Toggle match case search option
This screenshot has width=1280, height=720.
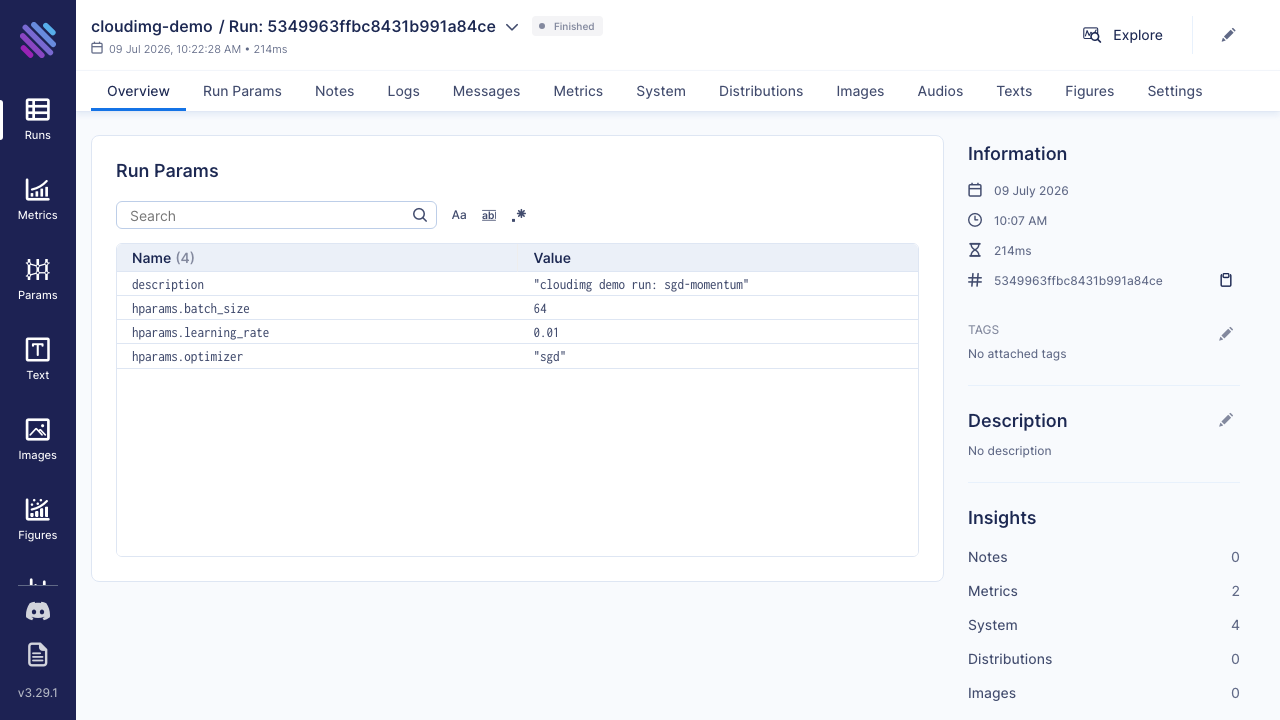click(x=459, y=215)
